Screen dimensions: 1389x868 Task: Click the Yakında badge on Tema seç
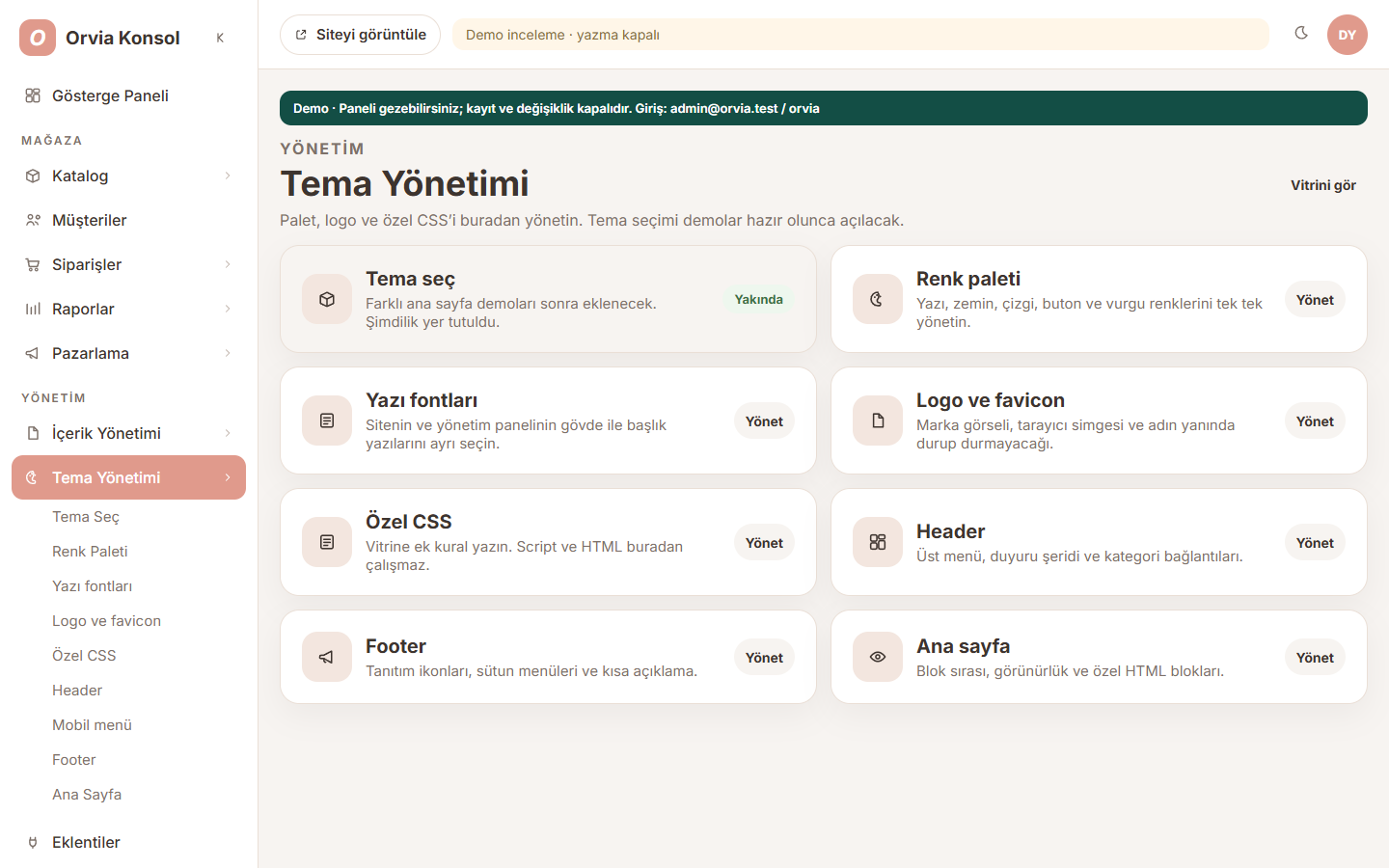759,299
